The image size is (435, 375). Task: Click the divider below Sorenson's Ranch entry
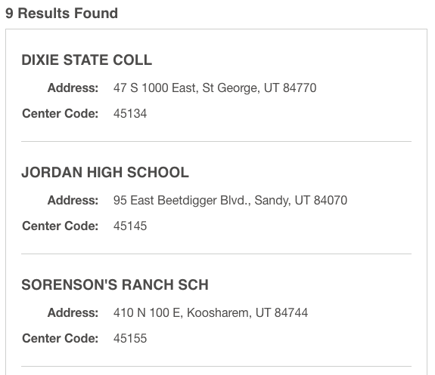[216, 366]
